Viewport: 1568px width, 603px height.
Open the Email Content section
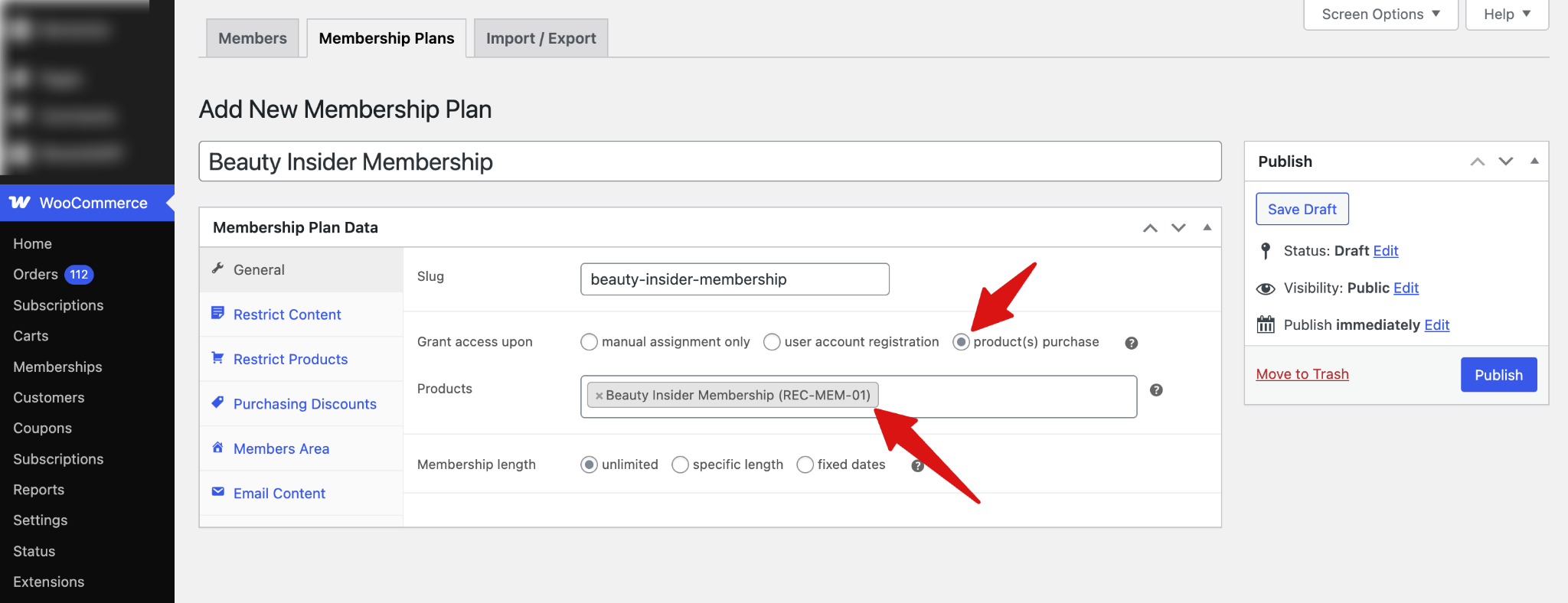coord(302,494)
